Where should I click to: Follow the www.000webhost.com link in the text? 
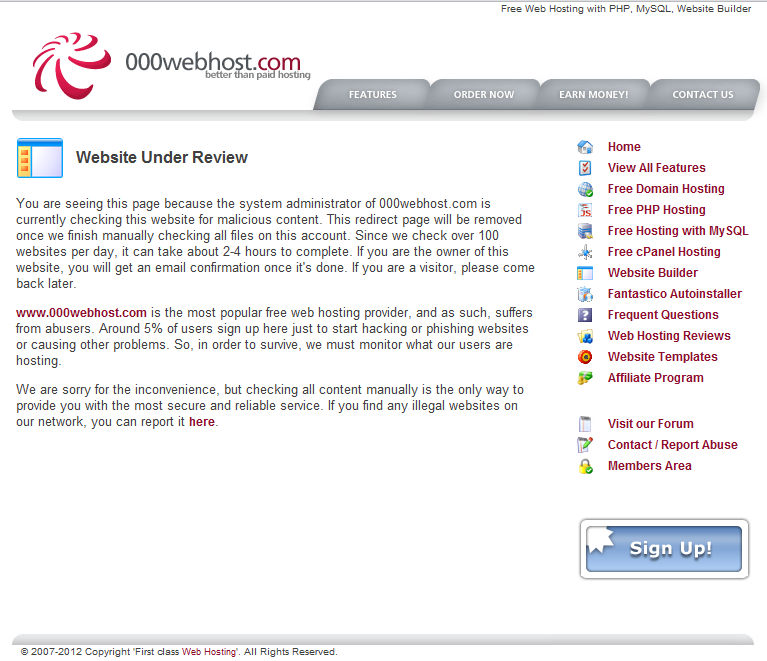pos(81,313)
